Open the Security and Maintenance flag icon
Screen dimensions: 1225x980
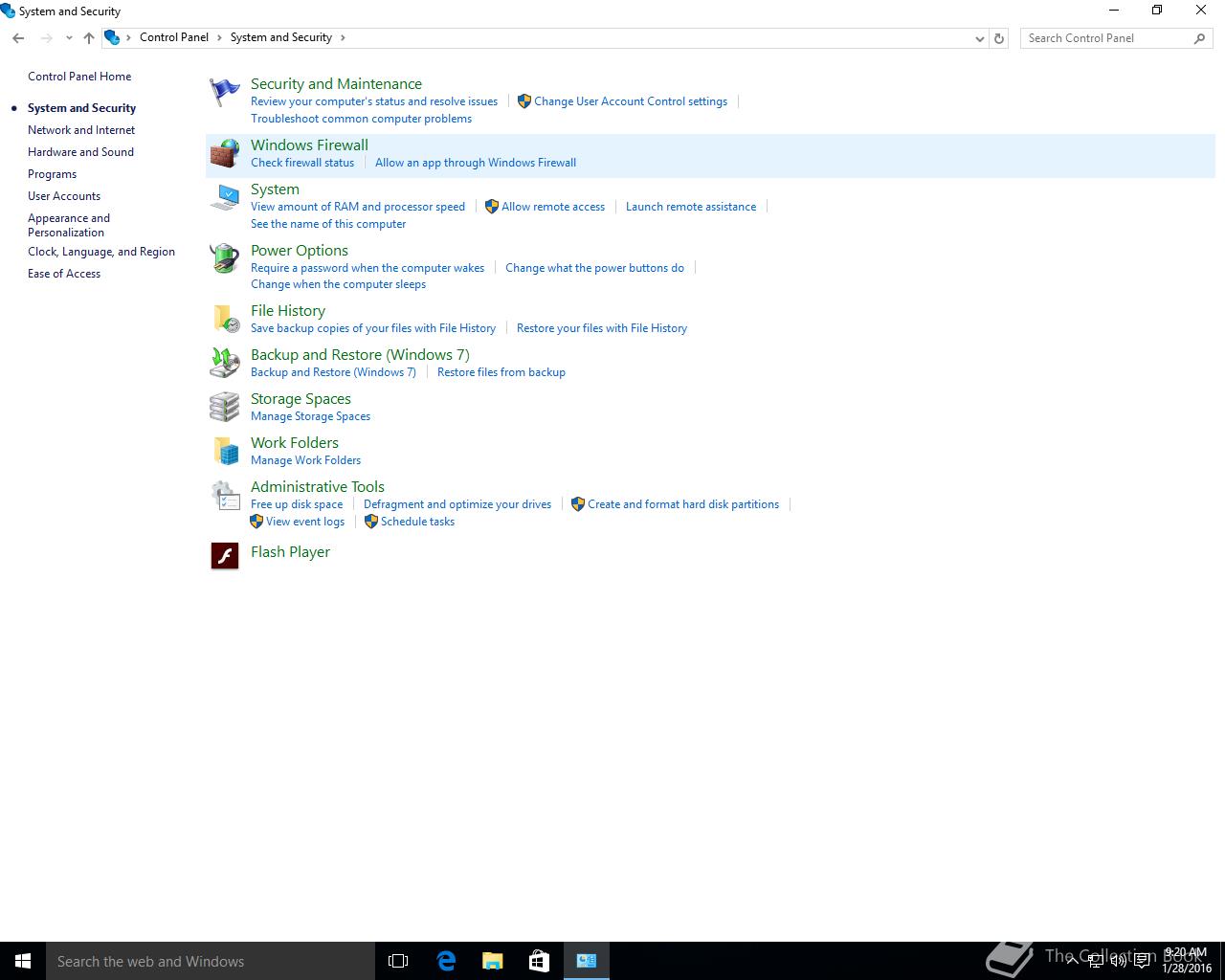click(x=225, y=93)
